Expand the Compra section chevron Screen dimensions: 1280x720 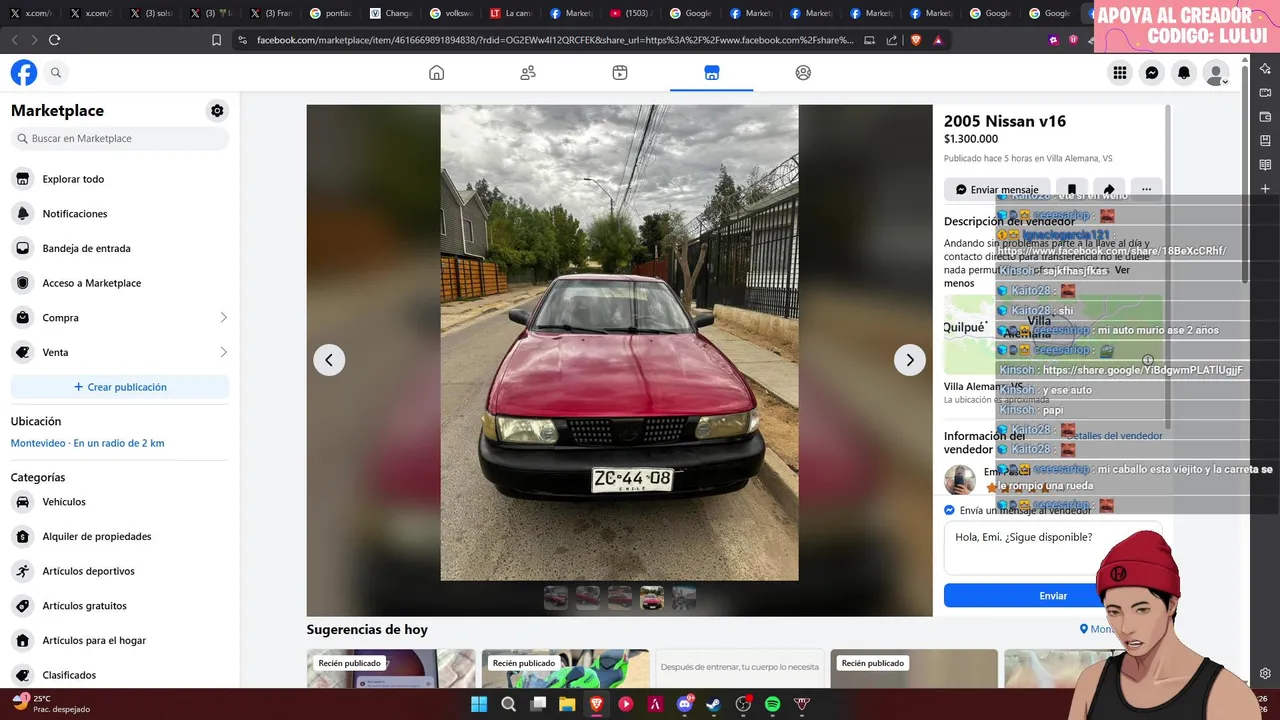(x=223, y=318)
